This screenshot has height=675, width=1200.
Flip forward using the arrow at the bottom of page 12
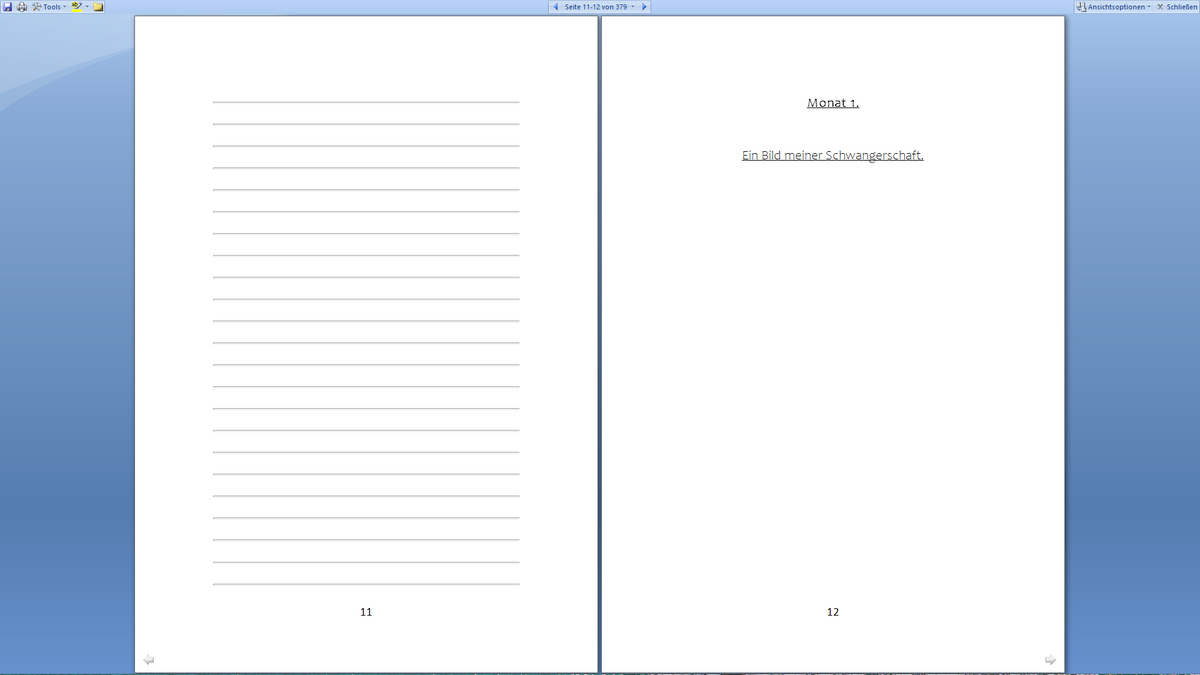coord(1050,659)
